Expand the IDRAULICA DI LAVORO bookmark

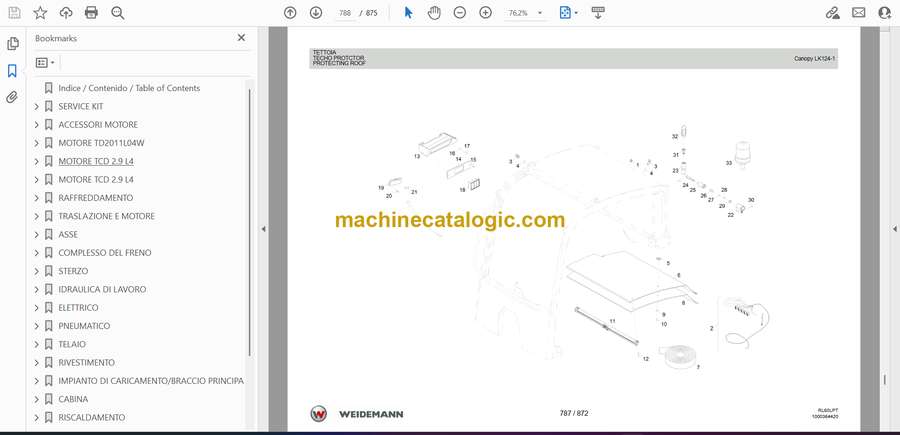37,290
